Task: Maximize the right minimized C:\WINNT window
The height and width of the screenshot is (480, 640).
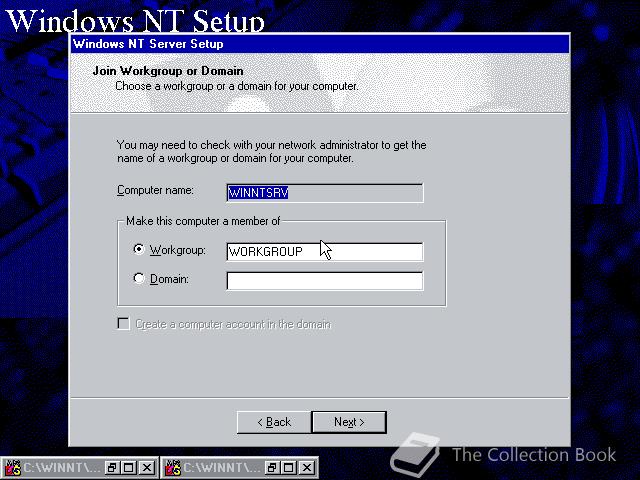Action: coord(289,468)
